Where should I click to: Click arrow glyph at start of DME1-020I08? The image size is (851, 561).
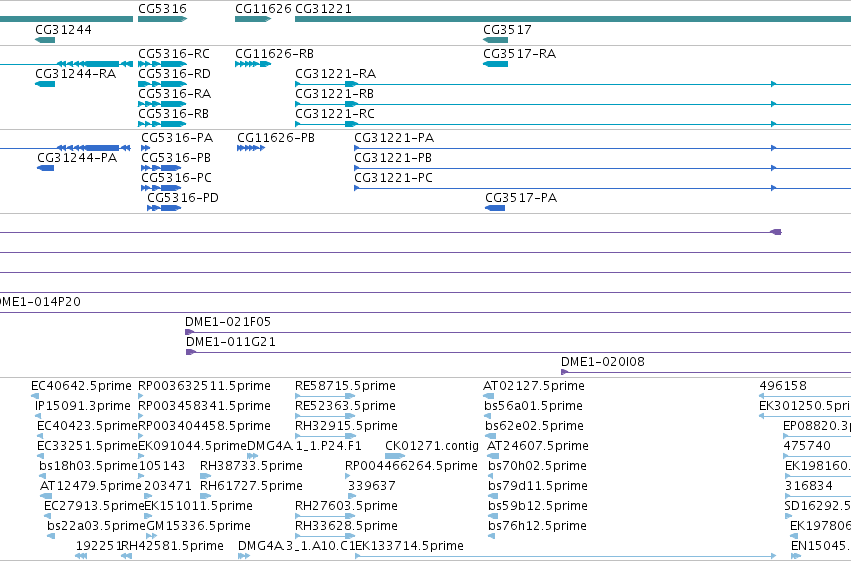(x=564, y=372)
